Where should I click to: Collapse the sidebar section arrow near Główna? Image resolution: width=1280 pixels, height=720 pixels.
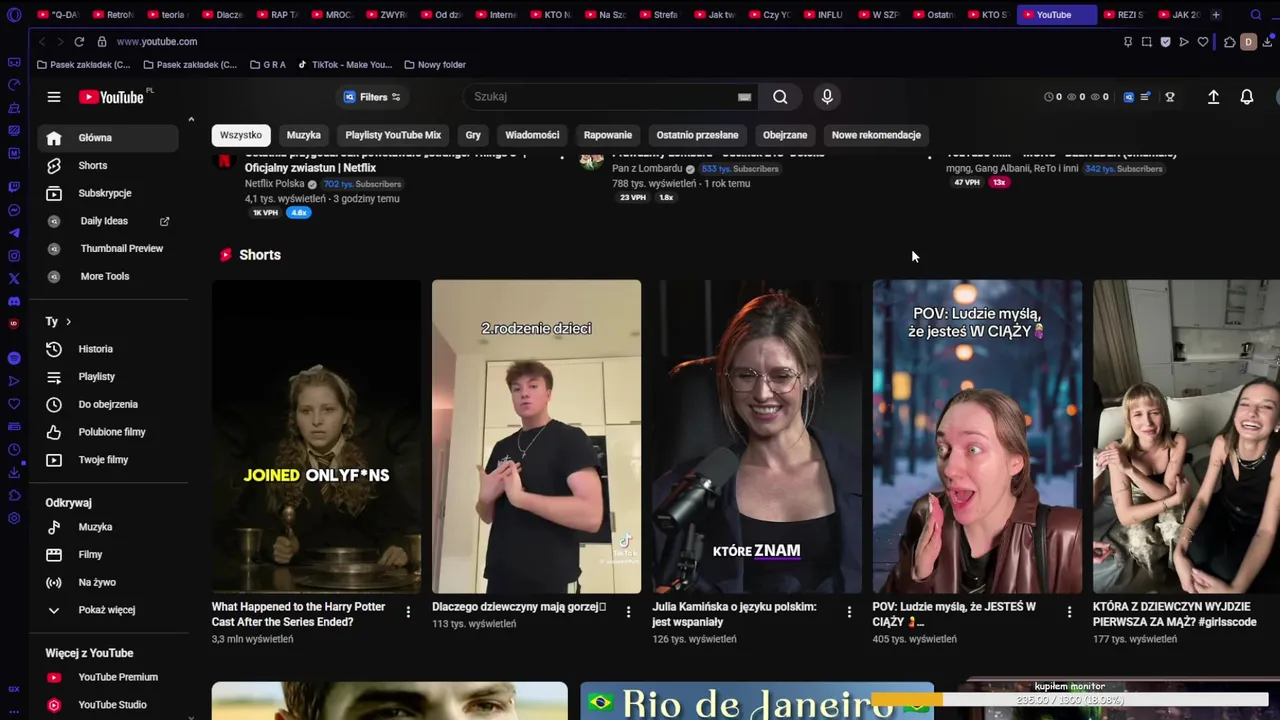(191, 120)
